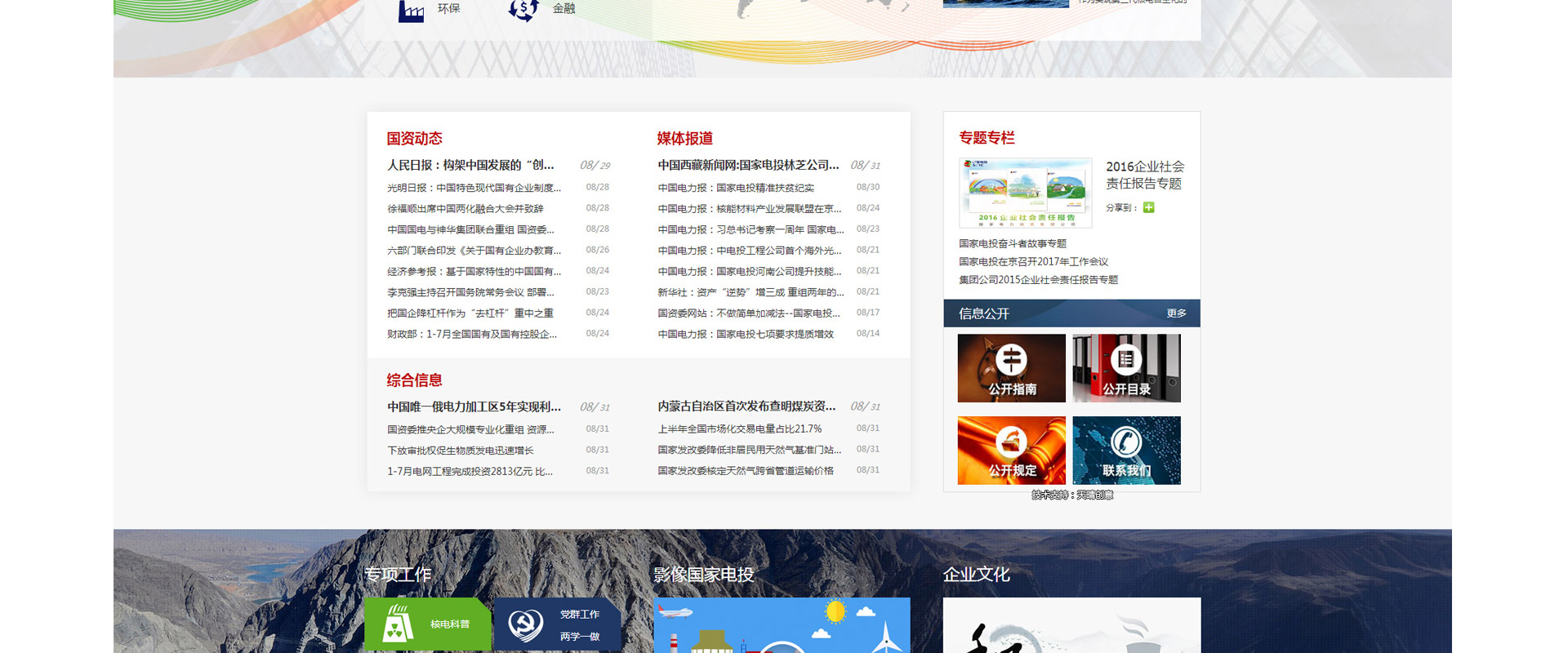The width and height of the screenshot is (1568, 653).
Task: Open the 国资动态 section heading
Action: [414, 139]
